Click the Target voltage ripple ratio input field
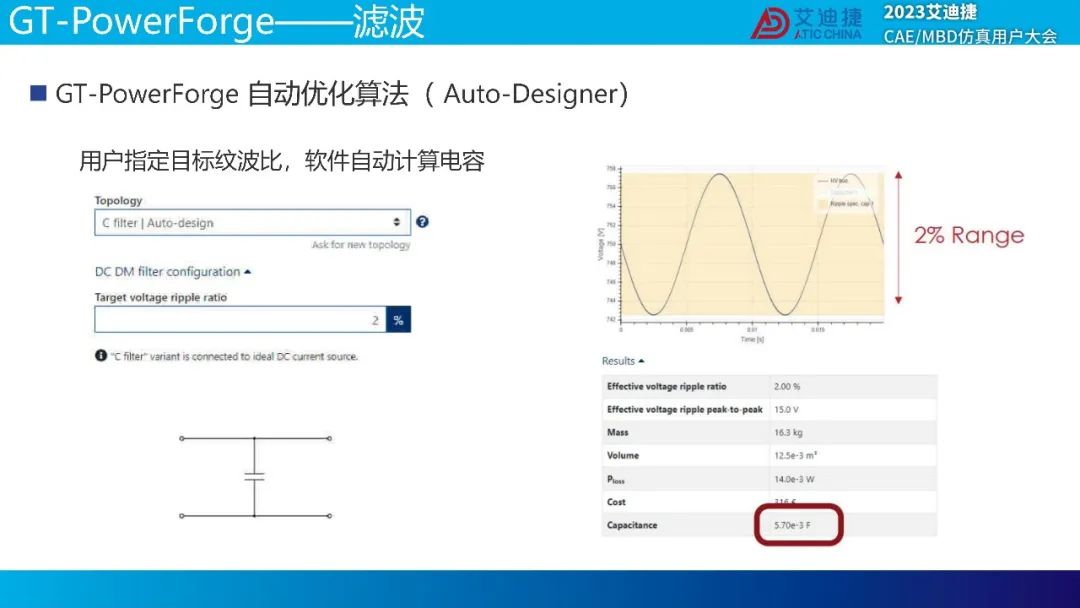1080x608 pixels. (240, 319)
